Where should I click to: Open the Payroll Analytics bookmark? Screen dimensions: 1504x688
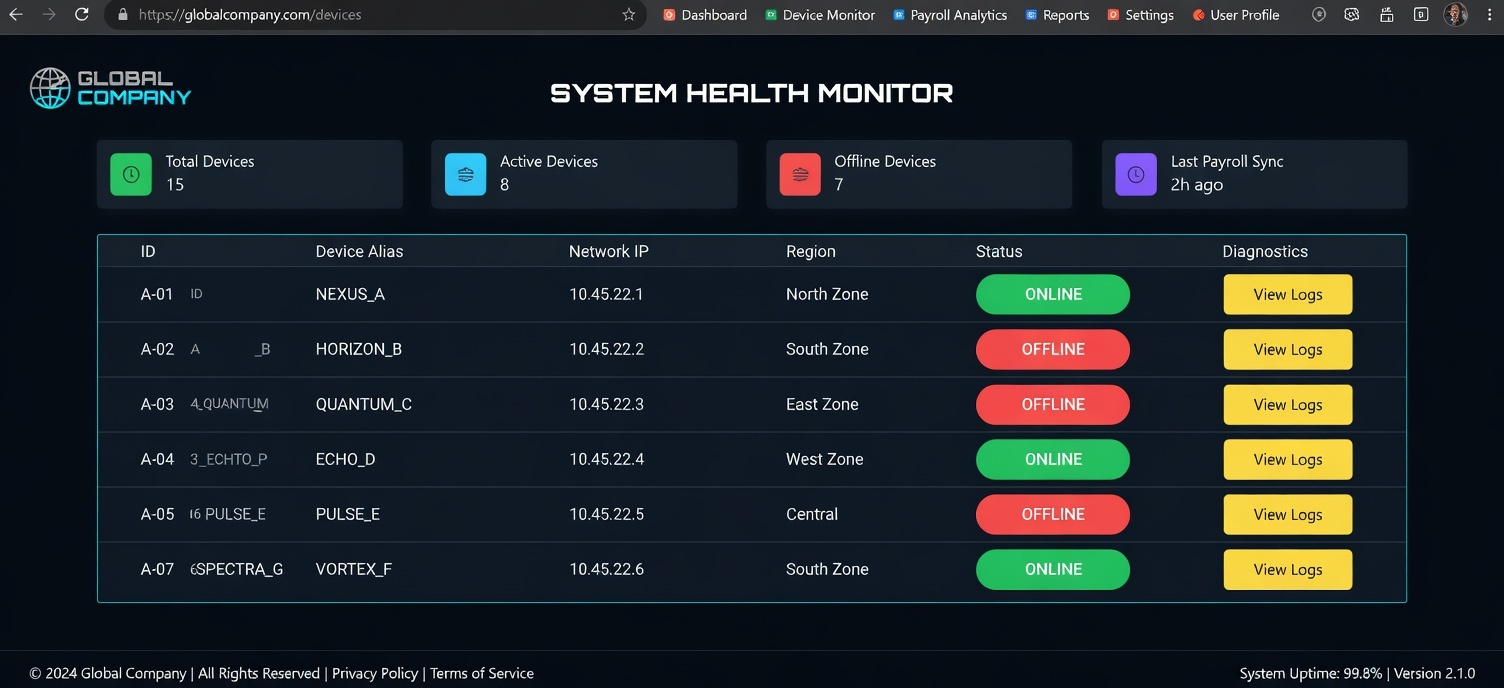pyautogui.click(x=950, y=15)
